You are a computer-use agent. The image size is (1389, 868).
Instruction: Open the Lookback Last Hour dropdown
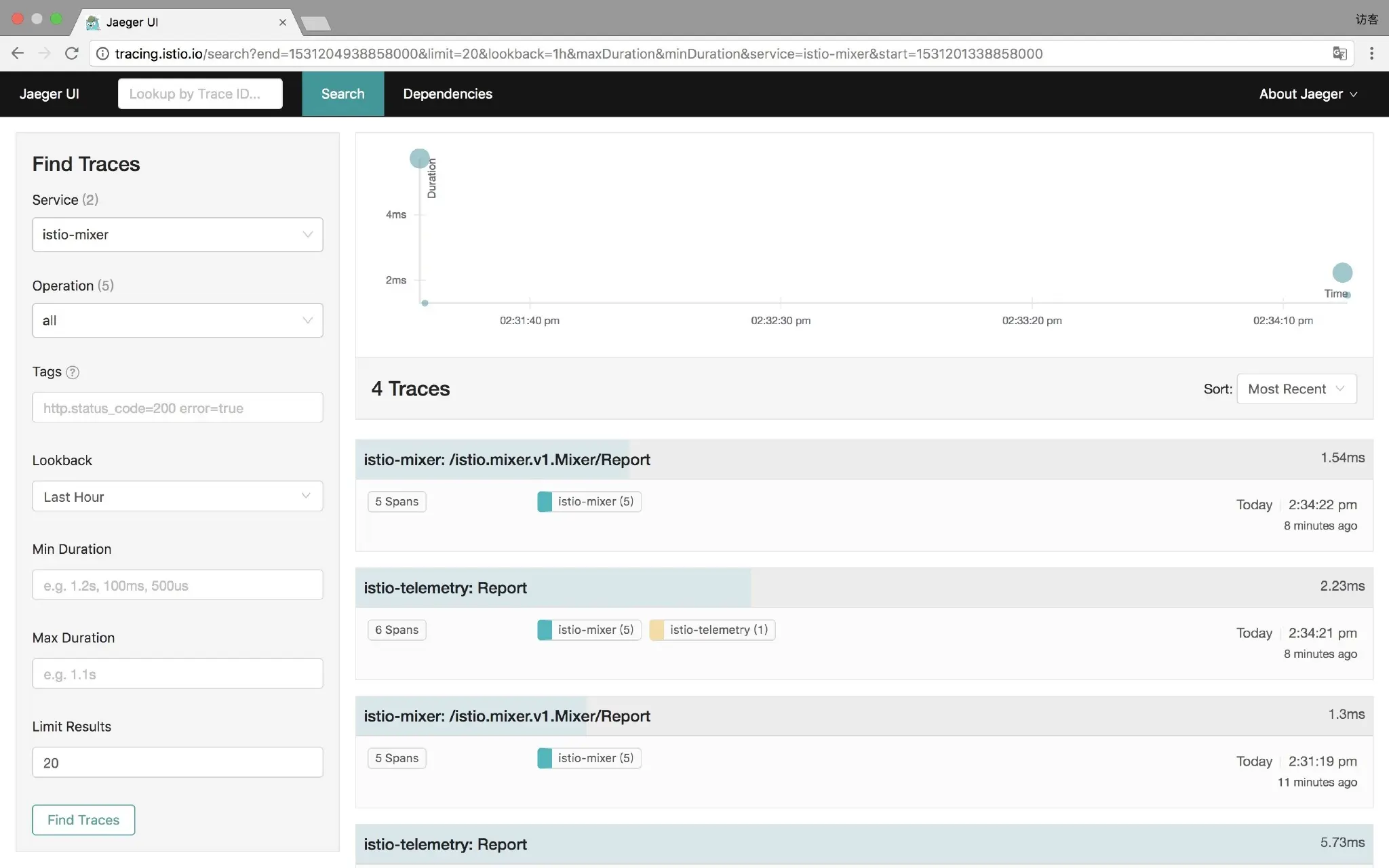pos(177,496)
